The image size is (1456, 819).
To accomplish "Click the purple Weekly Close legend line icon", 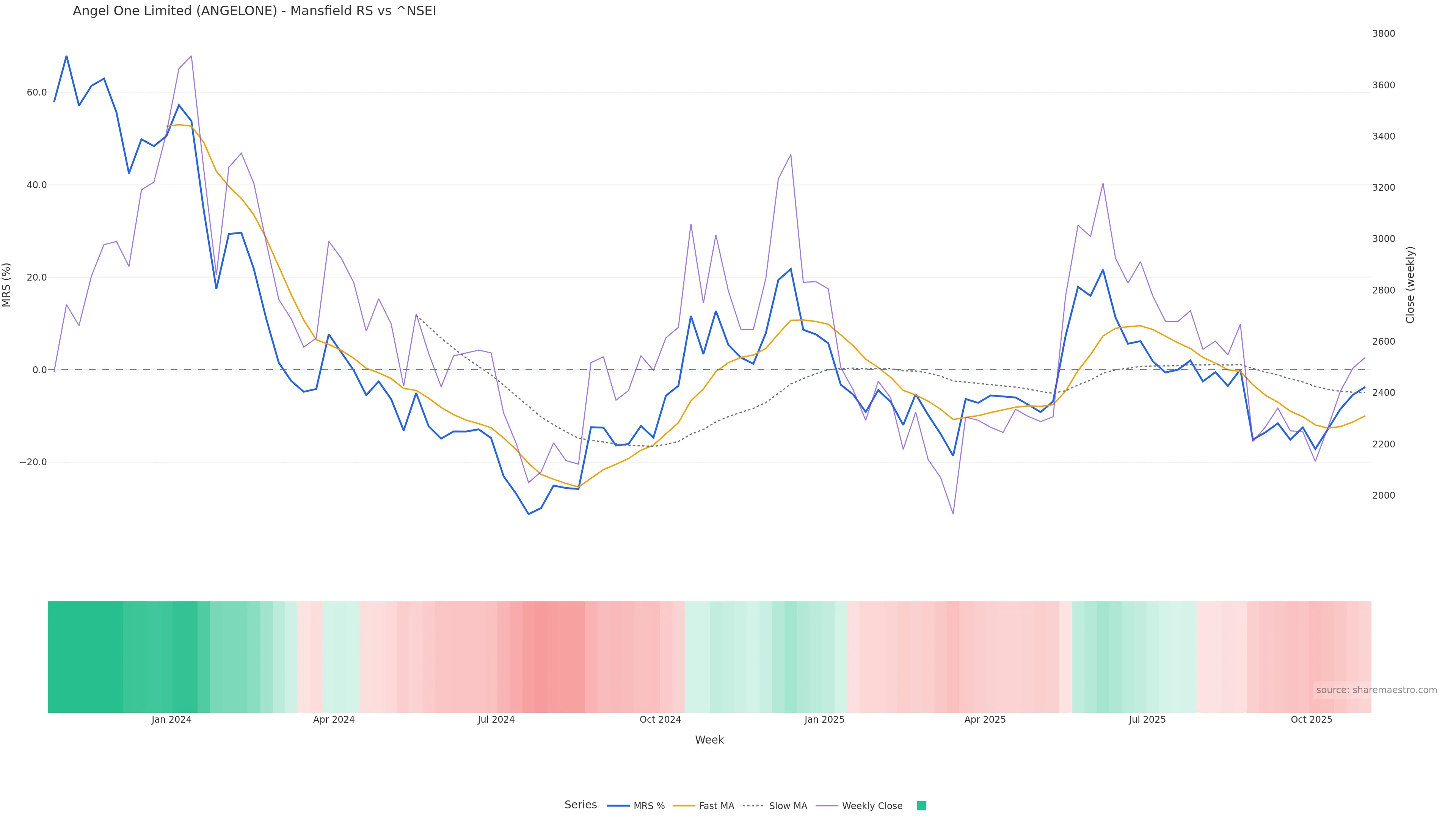I will 827,806.
